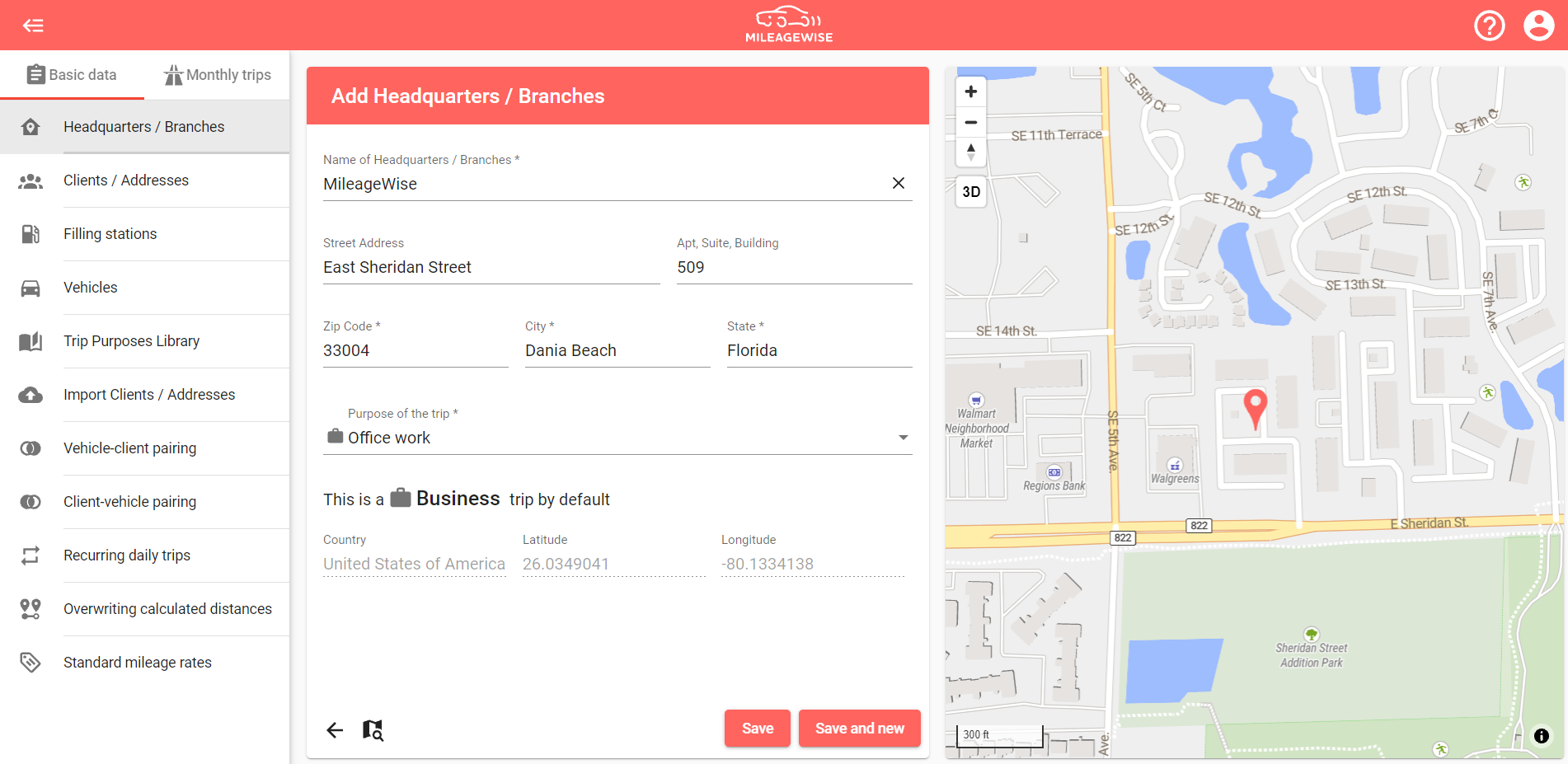Click the Client-vehicle pairing icon

coord(31,502)
